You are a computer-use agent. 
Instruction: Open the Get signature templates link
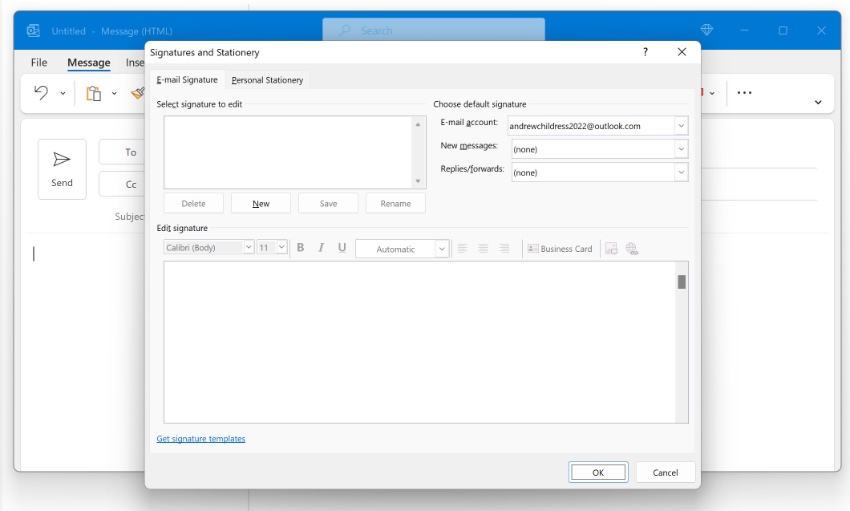coord(201,438)
